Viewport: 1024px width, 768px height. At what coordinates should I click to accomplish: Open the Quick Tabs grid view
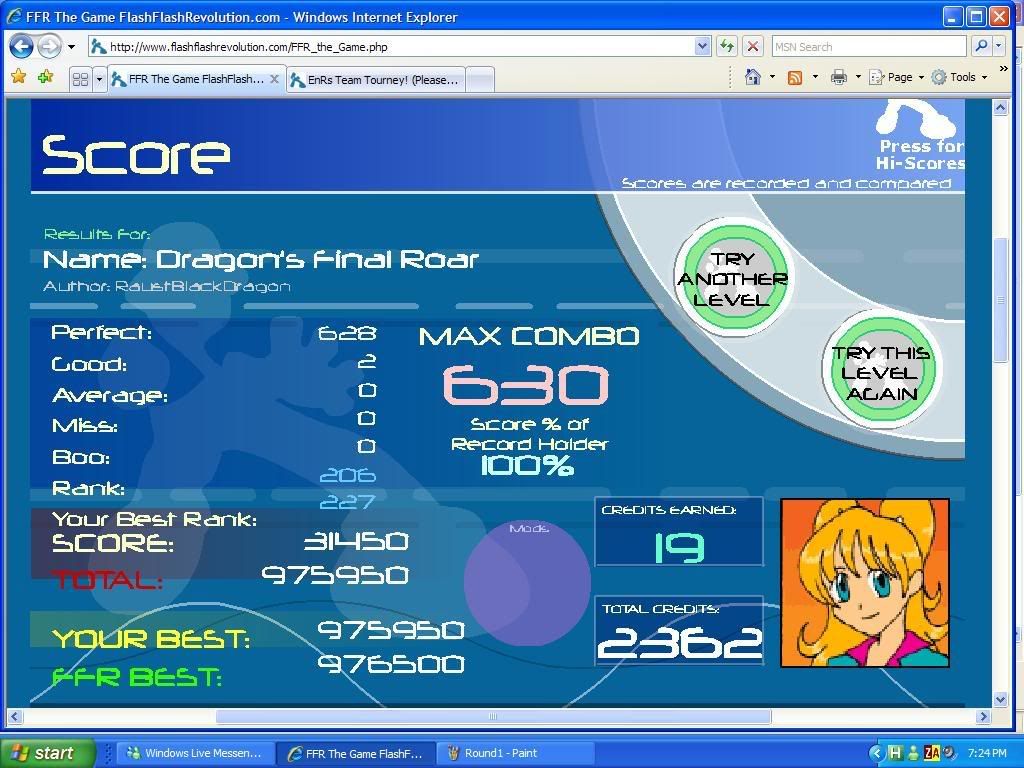coord(81,79)
